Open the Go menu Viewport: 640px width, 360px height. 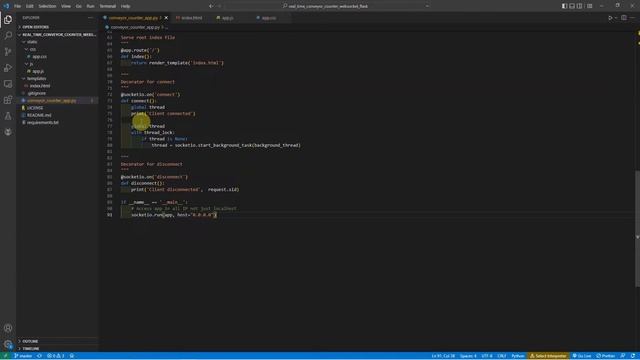tap(78, 6)
